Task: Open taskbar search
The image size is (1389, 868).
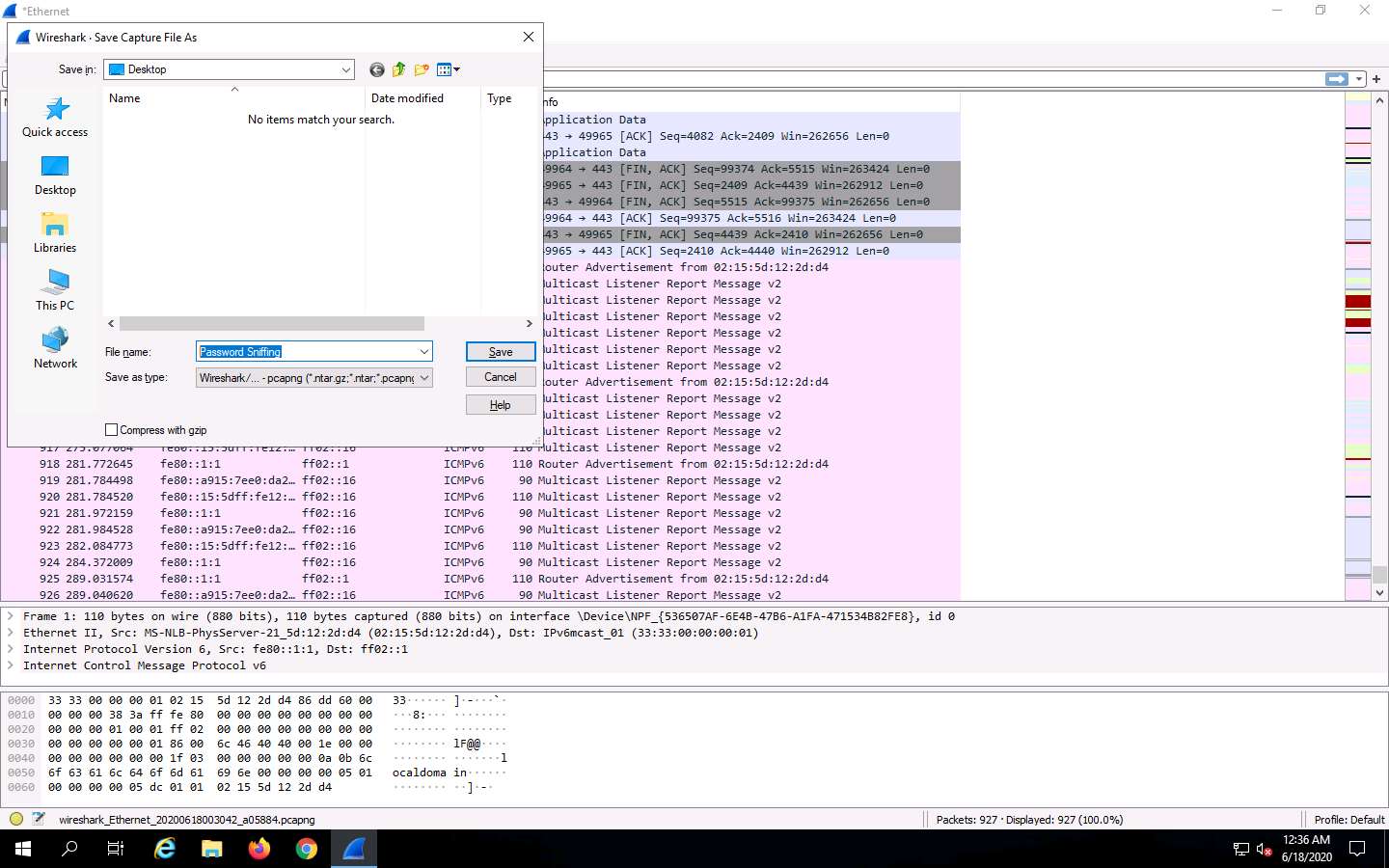Action: pyautogui.click(x=69, y=849)
